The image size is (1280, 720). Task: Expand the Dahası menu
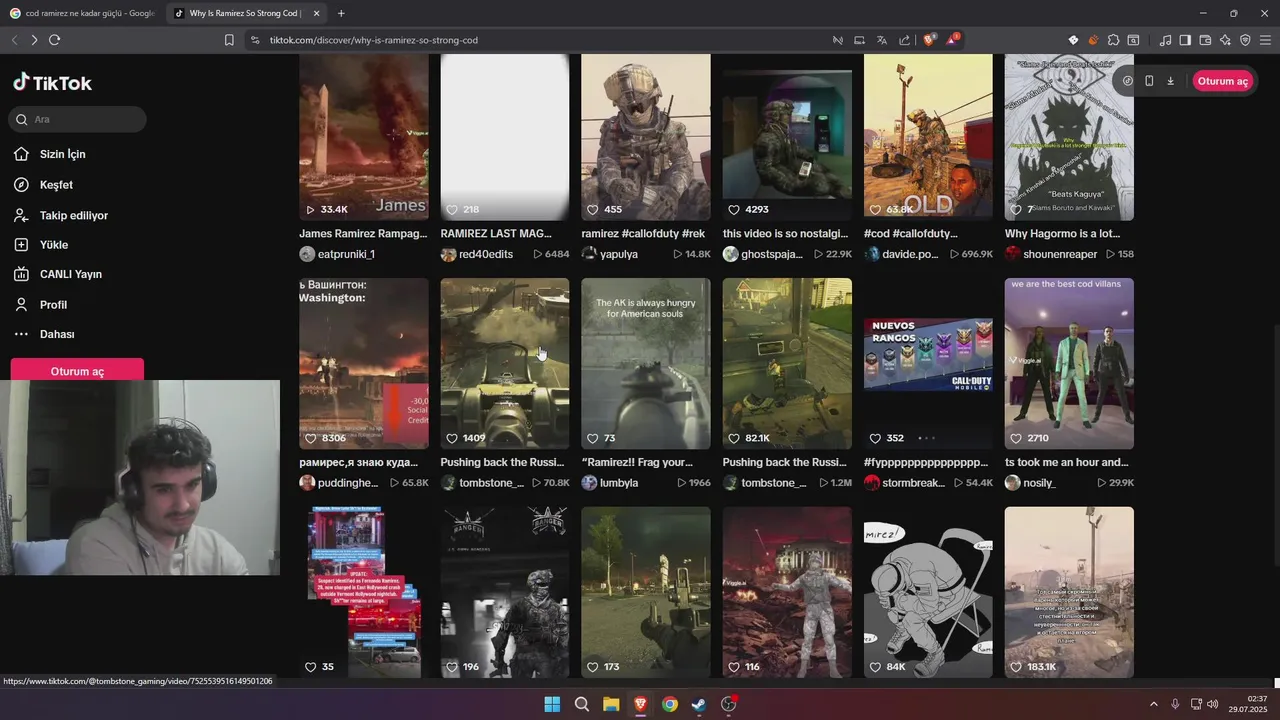(57, 334)
